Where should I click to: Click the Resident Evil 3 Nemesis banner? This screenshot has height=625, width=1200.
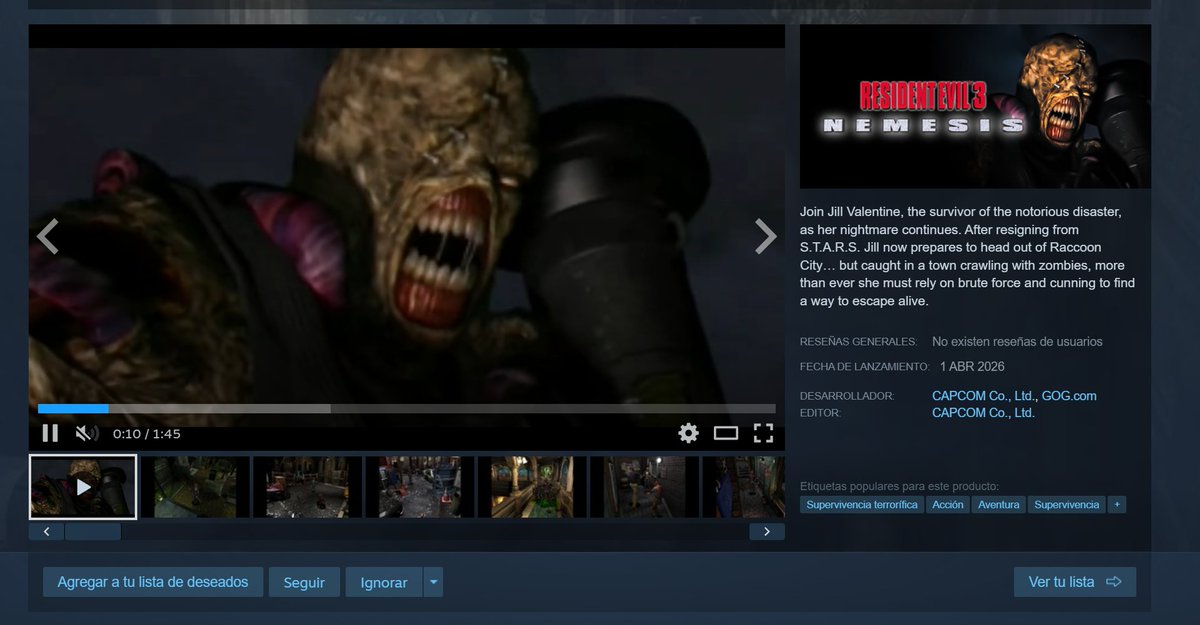click(x=975, y=106)
